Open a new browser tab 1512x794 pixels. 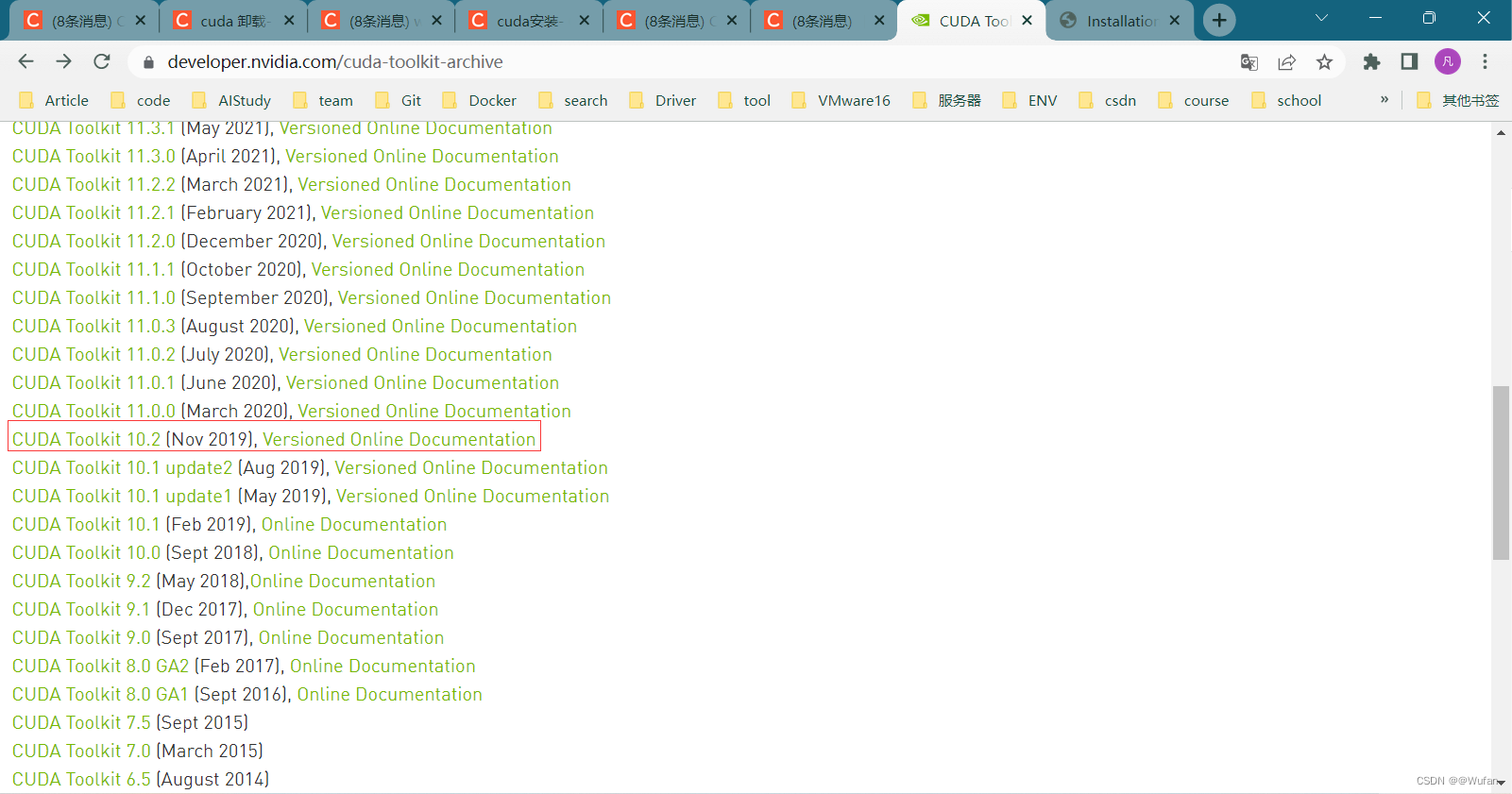1219,20
